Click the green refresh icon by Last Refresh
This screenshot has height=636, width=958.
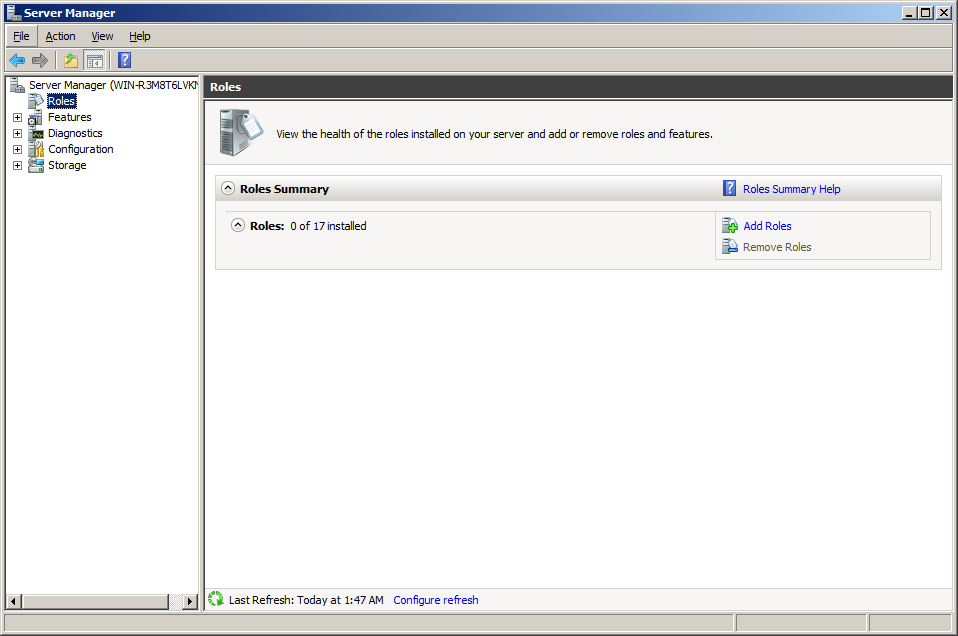(216, 599)
